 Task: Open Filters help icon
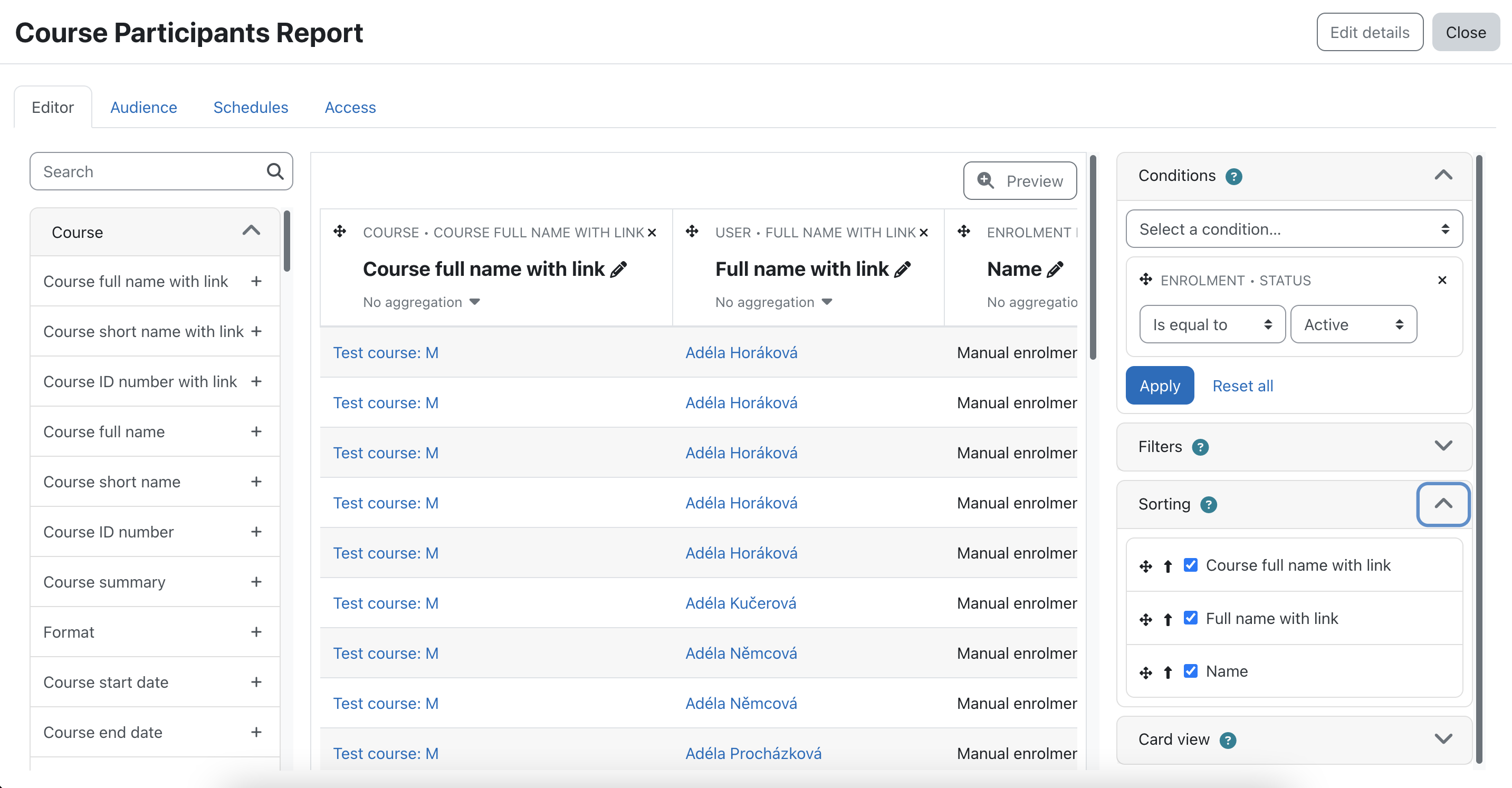[x=1200, y=448]
